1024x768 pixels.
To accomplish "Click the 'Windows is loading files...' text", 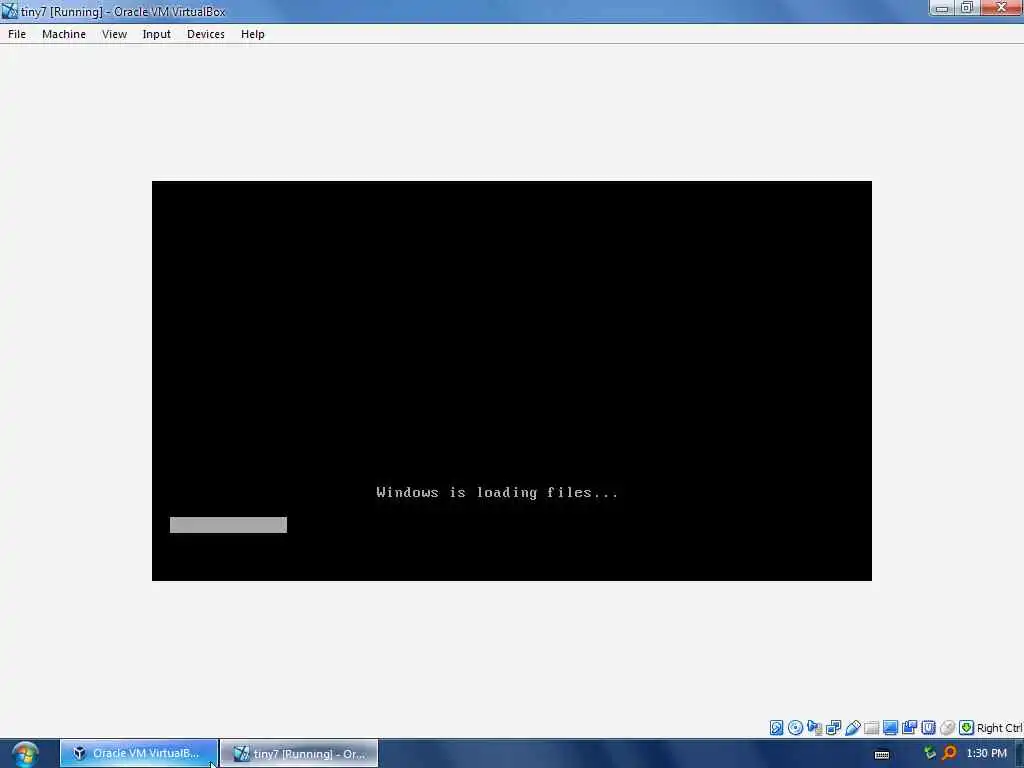I will [x=497, y=492].
